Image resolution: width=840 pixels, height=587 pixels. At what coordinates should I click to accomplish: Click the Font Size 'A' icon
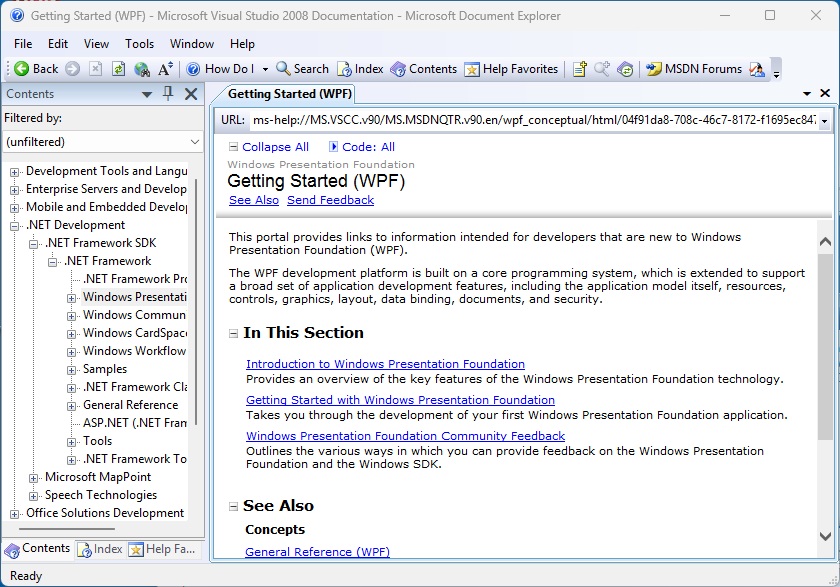pos(166,69)
